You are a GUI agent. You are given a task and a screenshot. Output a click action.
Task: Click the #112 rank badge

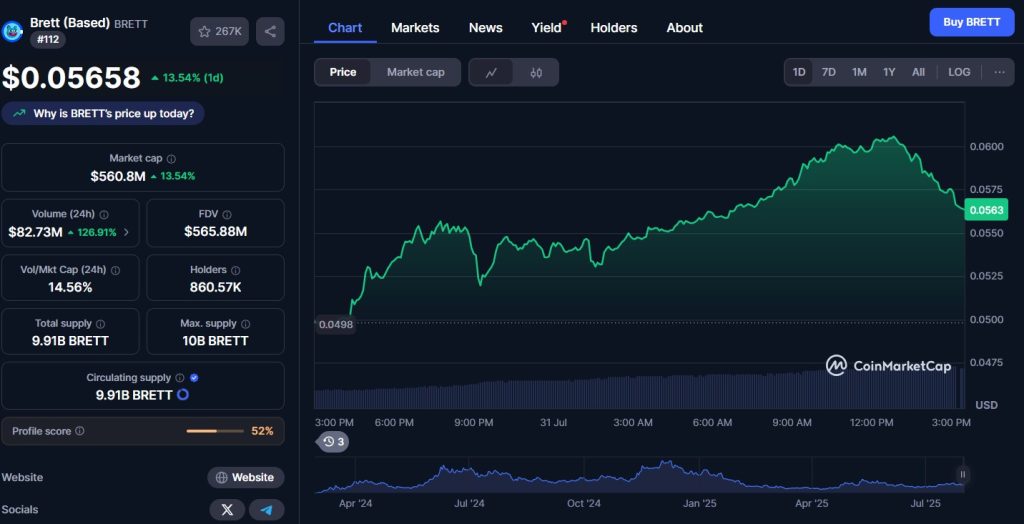[x=48, y=39]
